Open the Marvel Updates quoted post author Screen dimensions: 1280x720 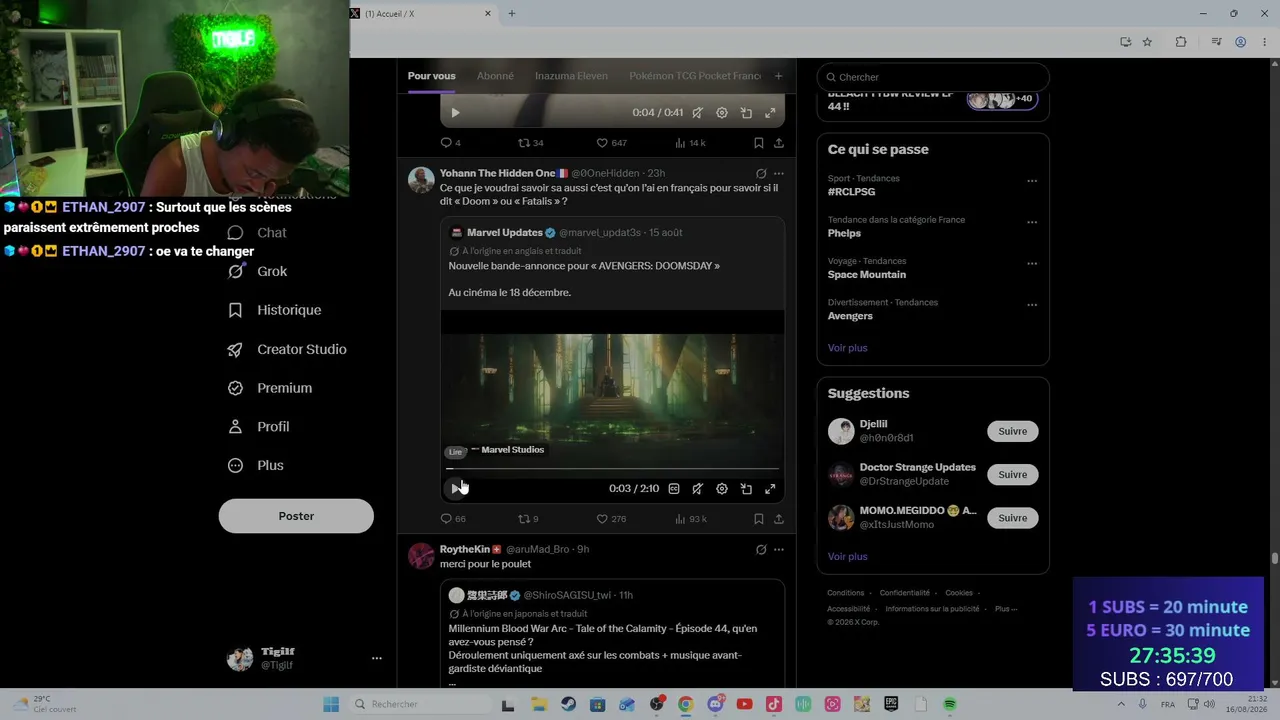point(504,233)
